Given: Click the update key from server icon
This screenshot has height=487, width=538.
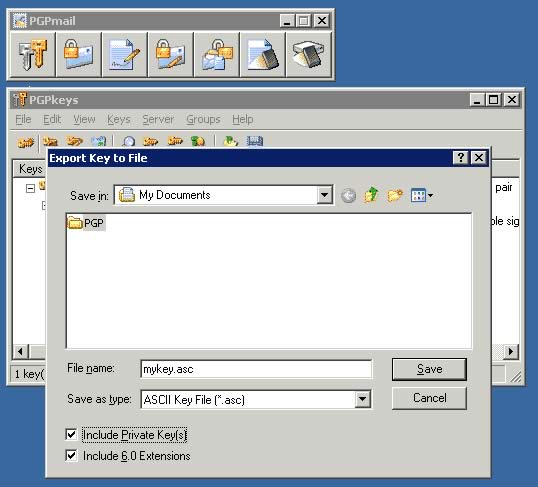Looking at the screenshot, I should (x=175, y=141).
